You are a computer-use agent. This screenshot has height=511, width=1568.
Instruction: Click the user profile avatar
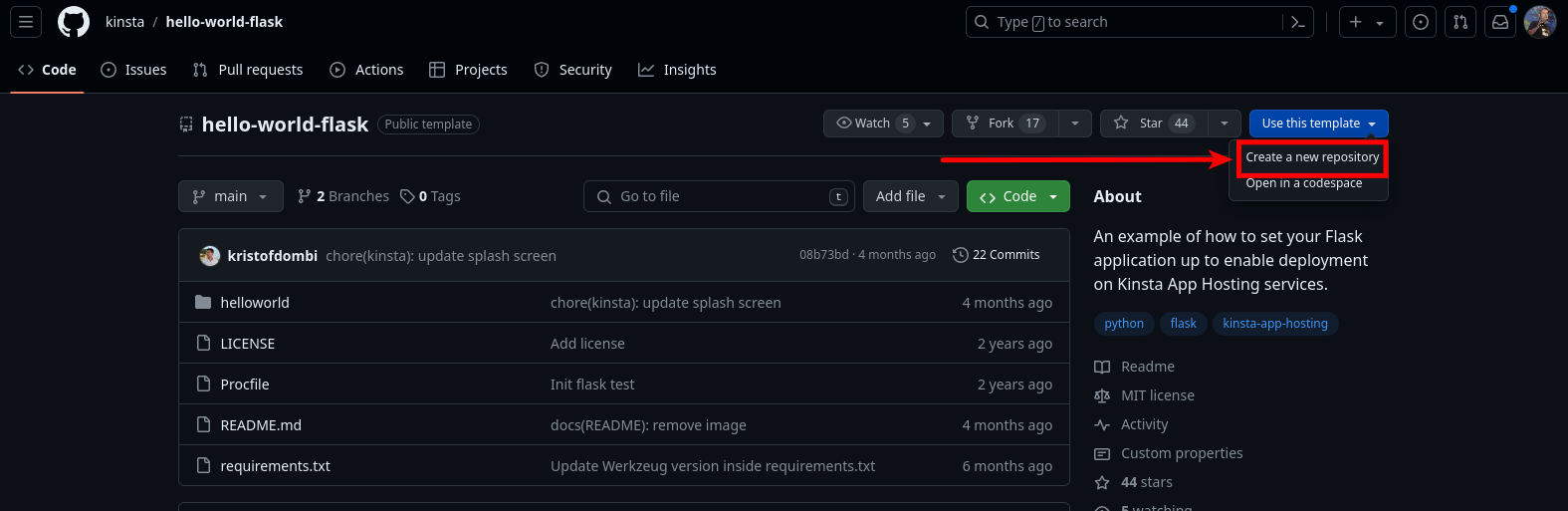1539,22
